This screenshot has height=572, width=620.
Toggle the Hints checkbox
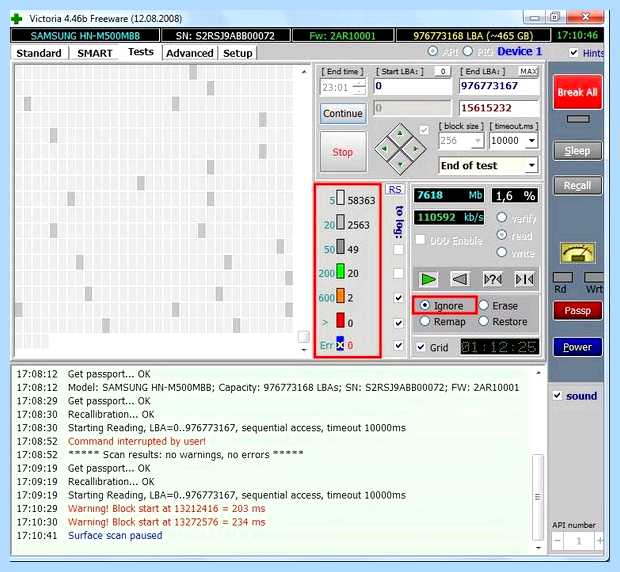tap(574, 52)
